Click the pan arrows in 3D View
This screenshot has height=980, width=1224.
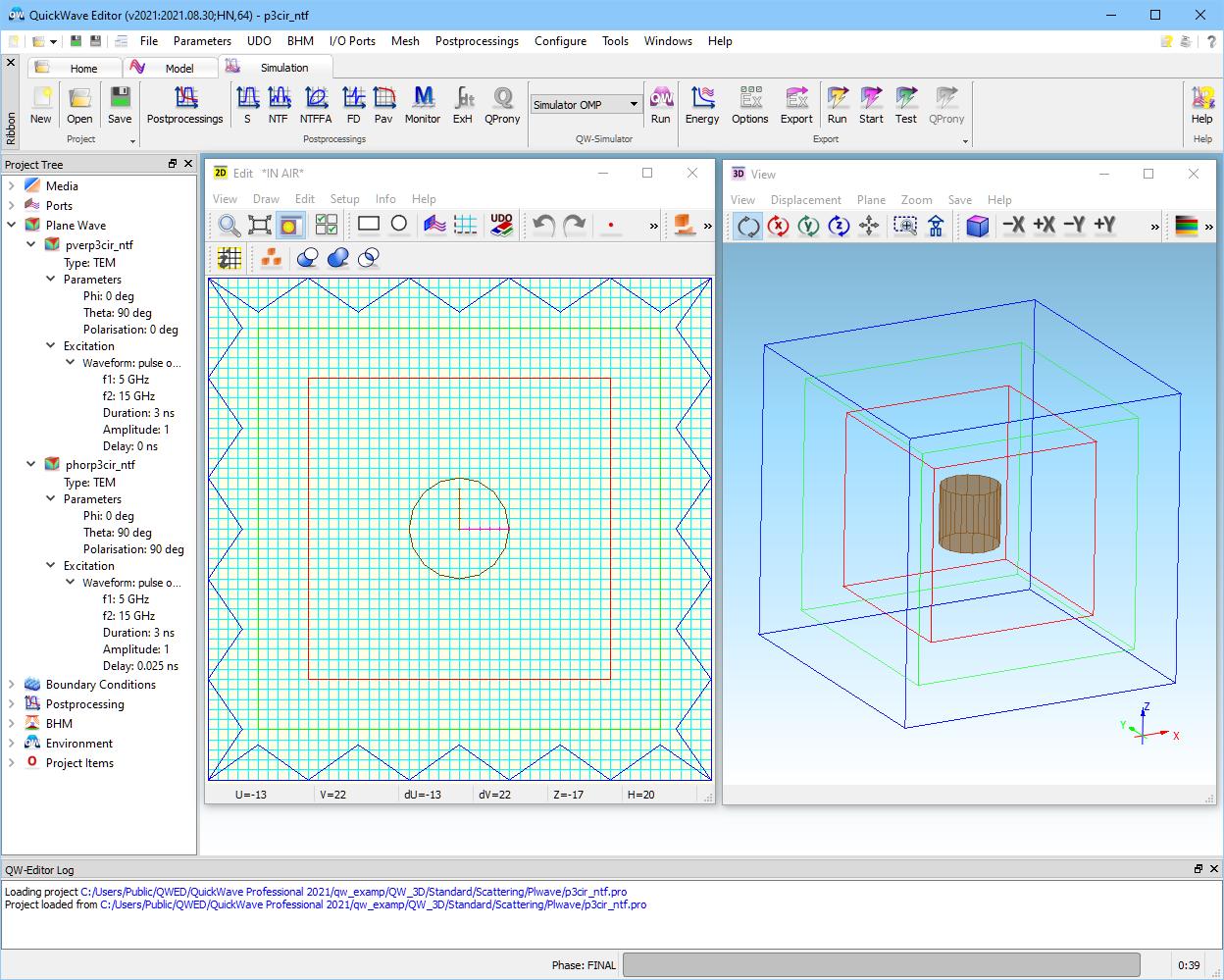pos(870,226)
